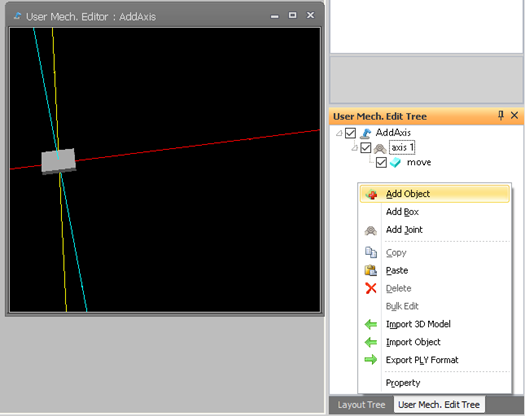The width and height of the screenshot is (525, 416).
Task: Collapse the AddAxis tree node
Action: 339,133
